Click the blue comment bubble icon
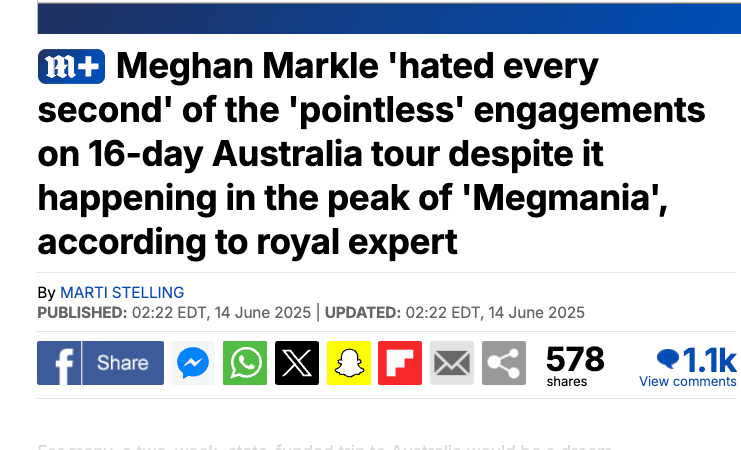This screenshot has height=450, width=741. (667, 358)
